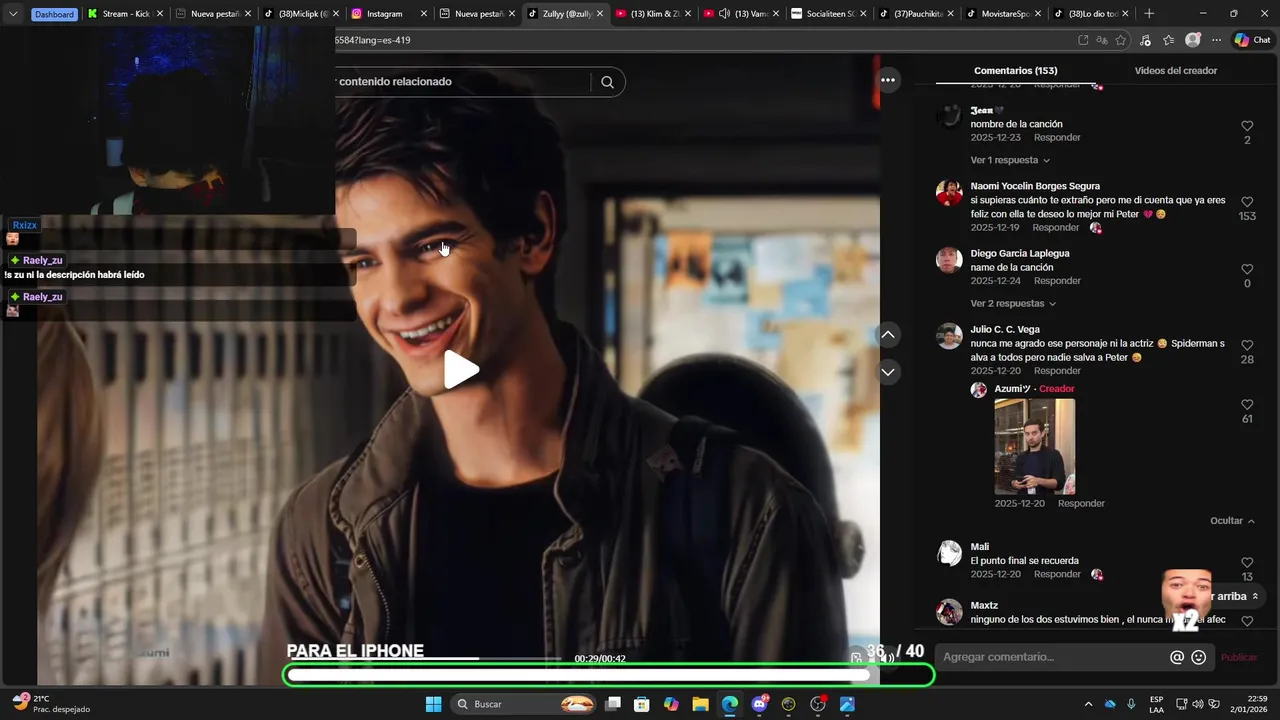Like Mali's comment
Image resolution: width=1280 pixels, height=720 pixels.
[x=1247, y=563]
